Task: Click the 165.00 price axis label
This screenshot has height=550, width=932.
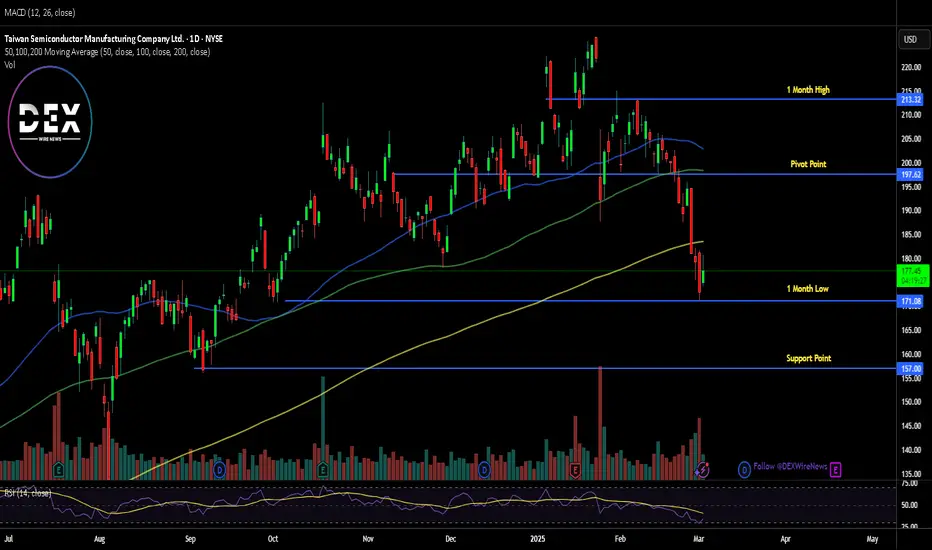Action: [x=911, y=330]
